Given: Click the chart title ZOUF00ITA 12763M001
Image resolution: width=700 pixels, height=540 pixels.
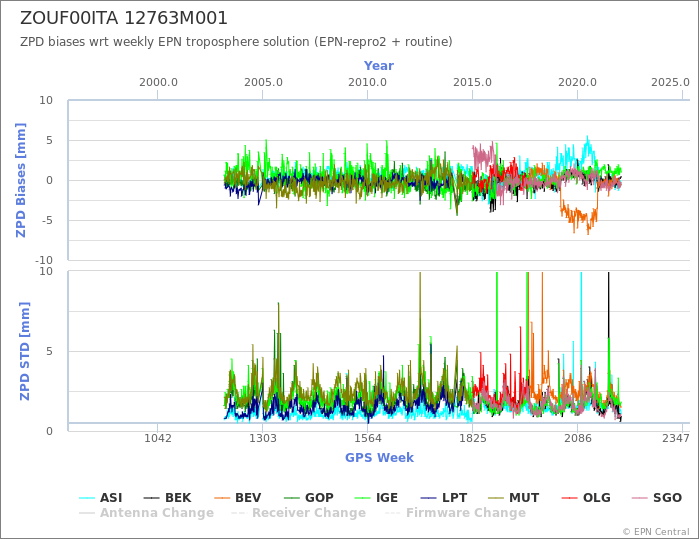Looking at the screenshot, I should coord(124,18).
